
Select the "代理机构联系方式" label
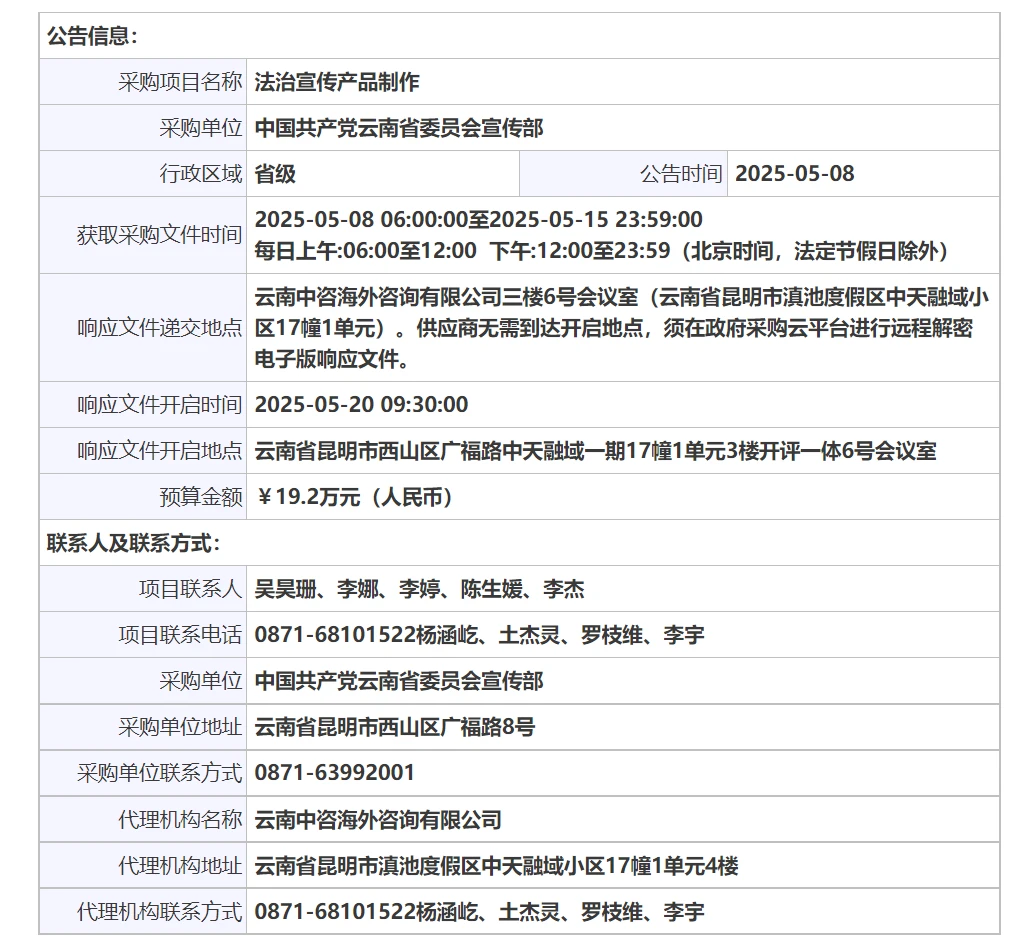pyautogui.click(x=159, y=911)
